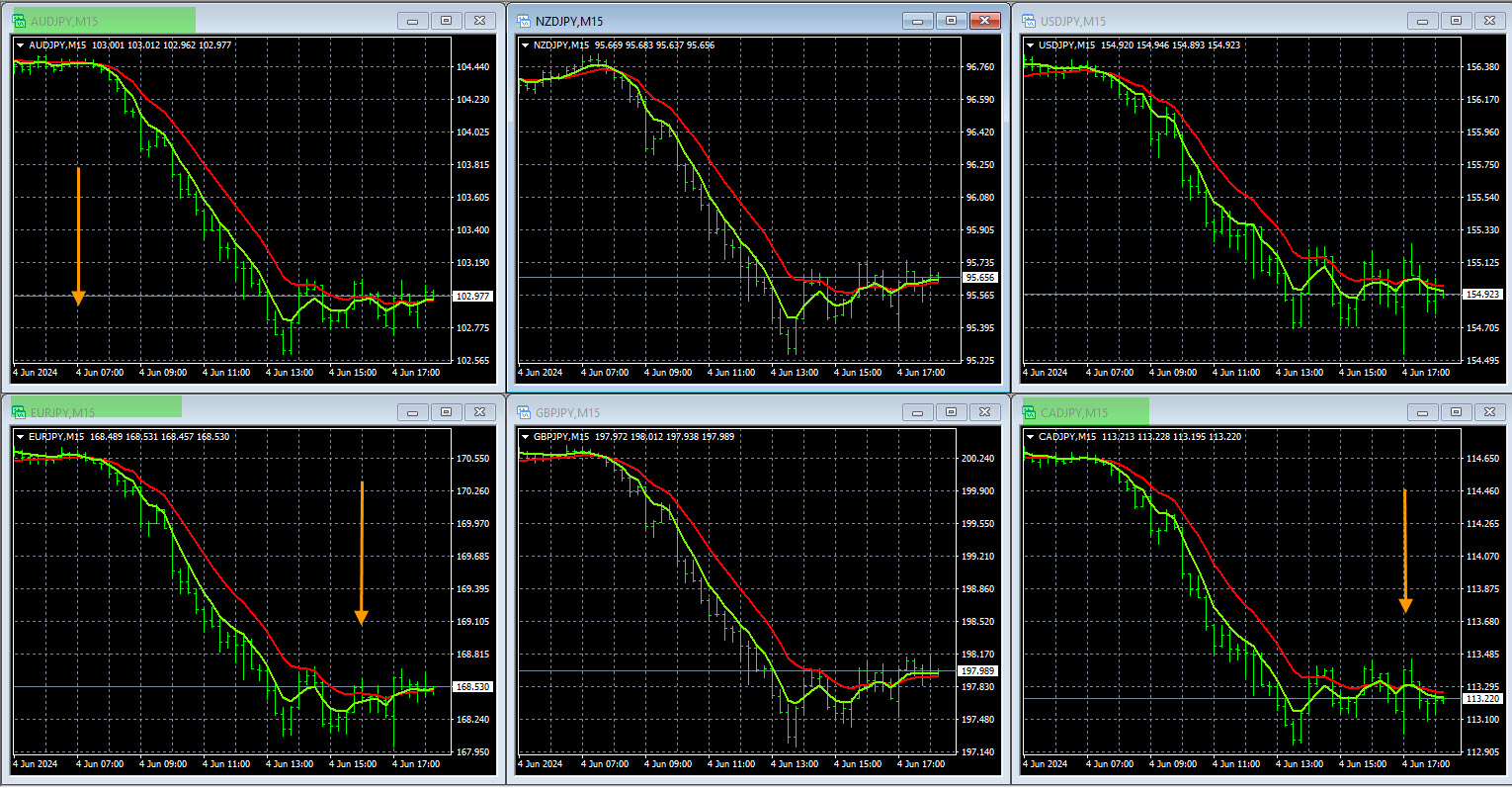
Task: Select the orange arrow on EURJPY chart
Action: pos(362,554)
